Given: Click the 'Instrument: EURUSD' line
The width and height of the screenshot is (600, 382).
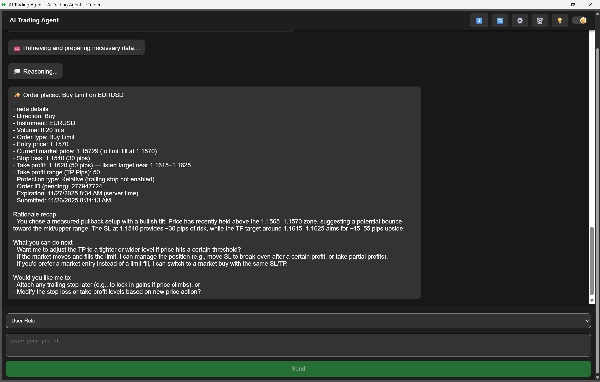Looking at the screenshot, I should (44, 123).
